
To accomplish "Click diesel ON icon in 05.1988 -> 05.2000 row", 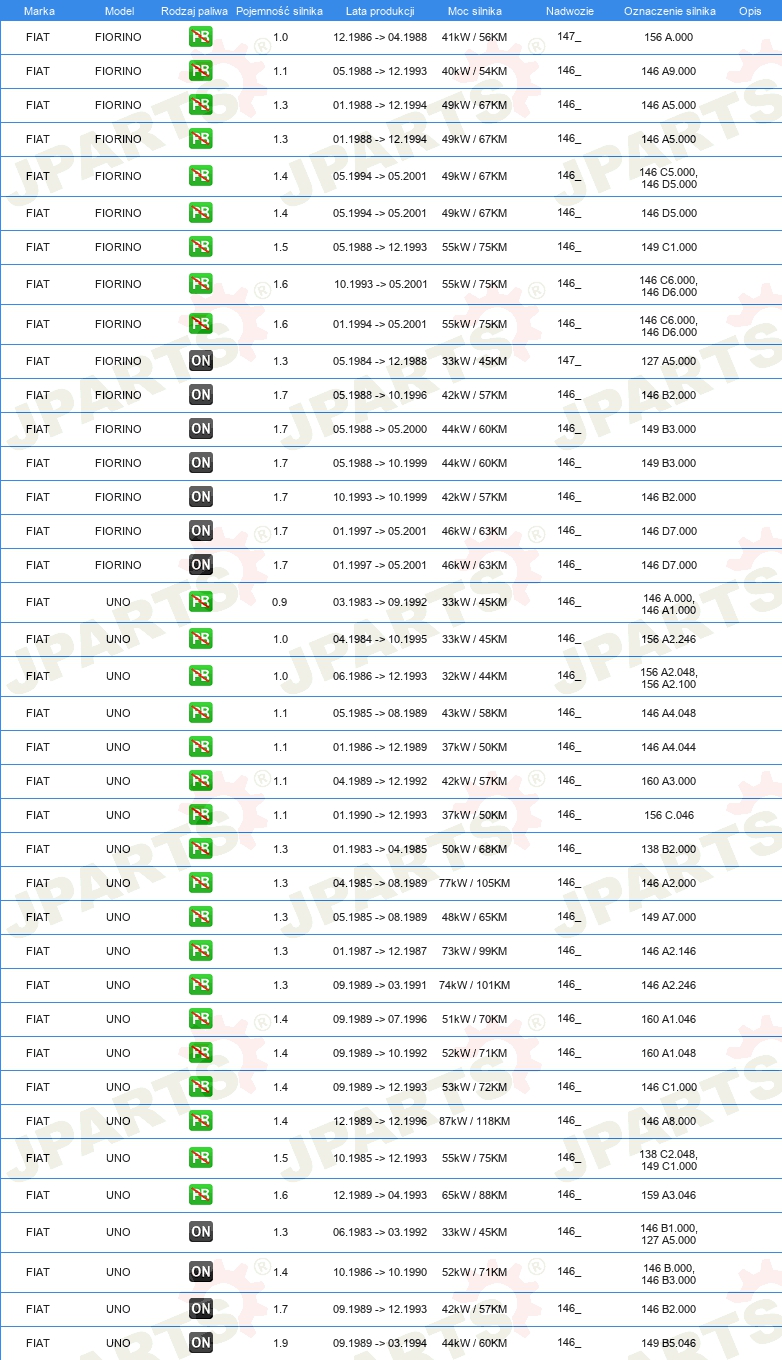I will point(201,429).
